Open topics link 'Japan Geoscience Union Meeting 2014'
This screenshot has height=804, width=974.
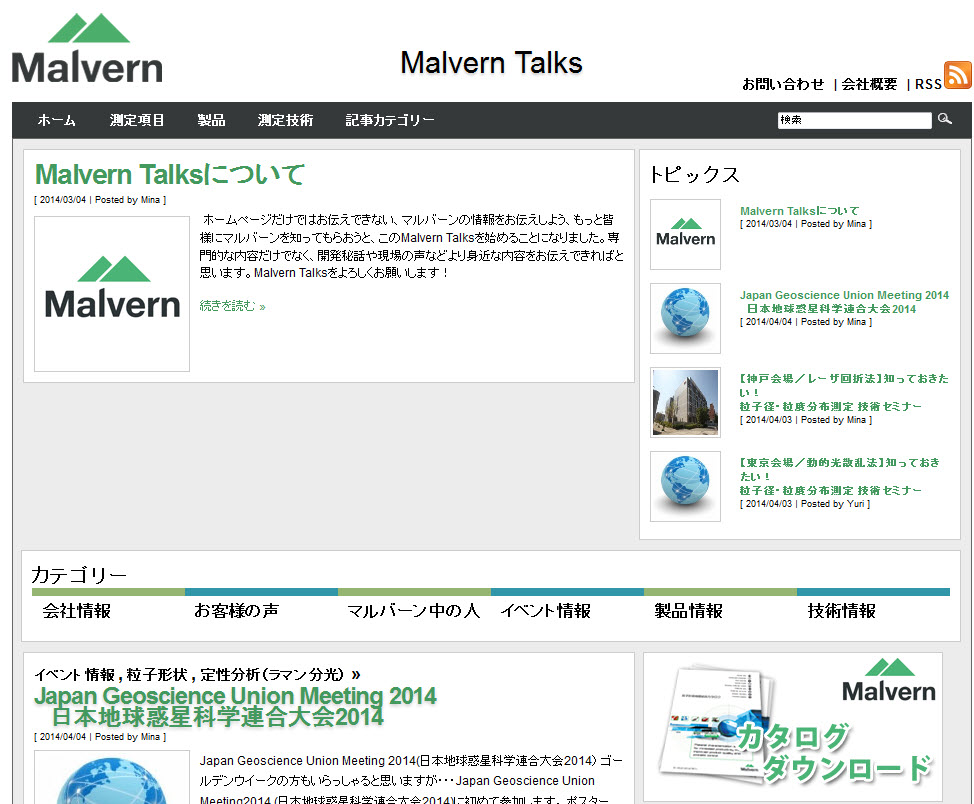(844, 301)
